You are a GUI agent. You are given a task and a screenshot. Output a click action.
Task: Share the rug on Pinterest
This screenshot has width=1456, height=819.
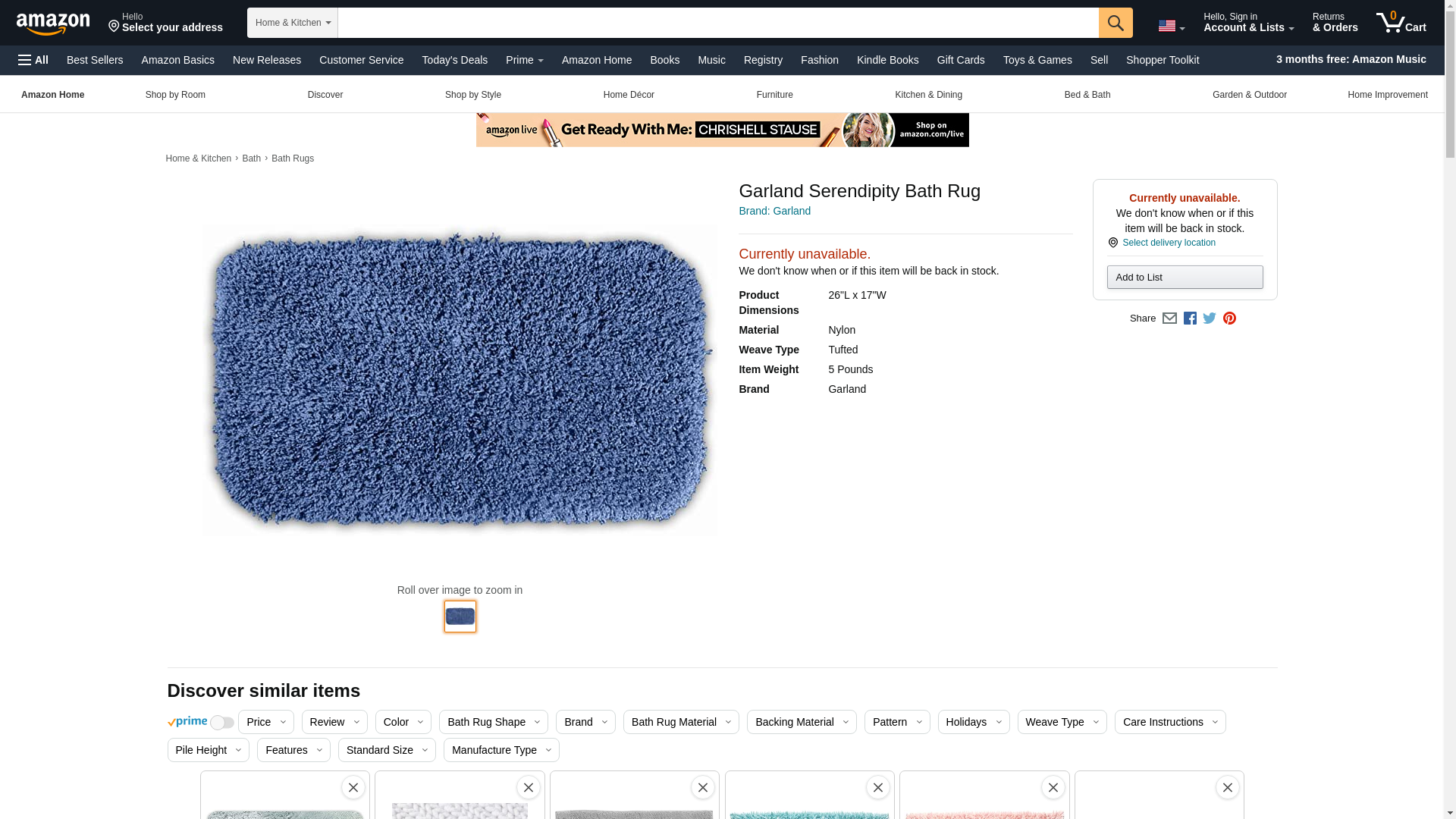click(1229, 318)
